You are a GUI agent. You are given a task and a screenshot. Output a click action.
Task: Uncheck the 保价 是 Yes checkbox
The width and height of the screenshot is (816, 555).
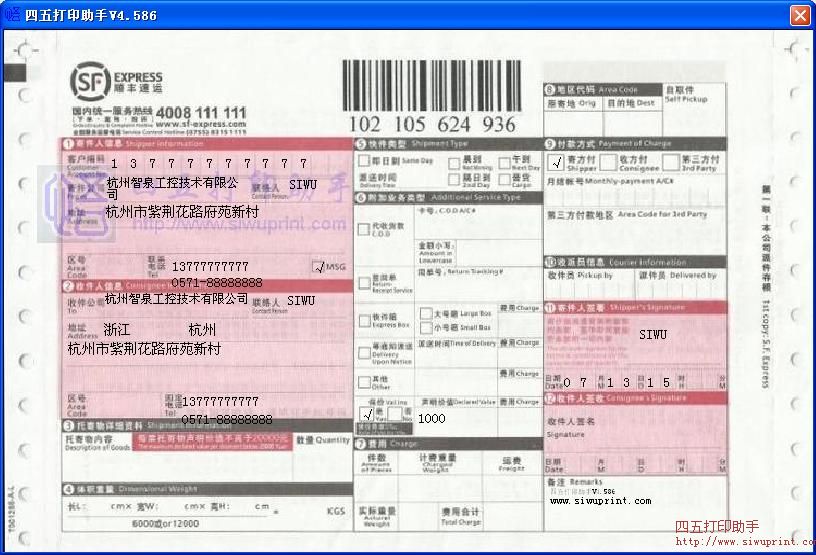coord(367,414)
